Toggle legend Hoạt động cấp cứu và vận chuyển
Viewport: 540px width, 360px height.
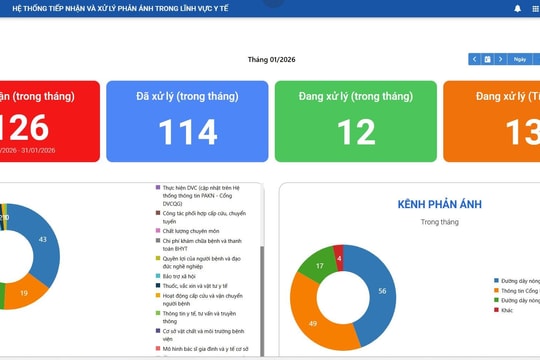point(200,300)
